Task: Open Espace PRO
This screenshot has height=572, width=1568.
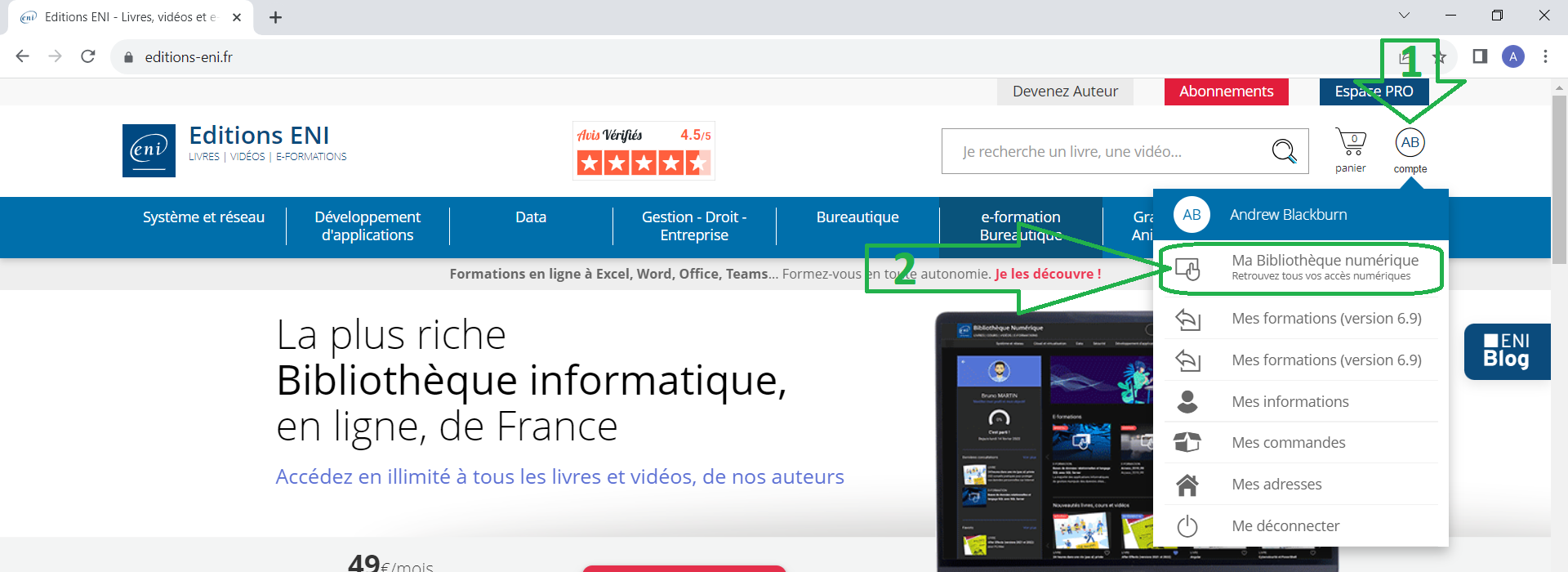Action: [1374, 92]
